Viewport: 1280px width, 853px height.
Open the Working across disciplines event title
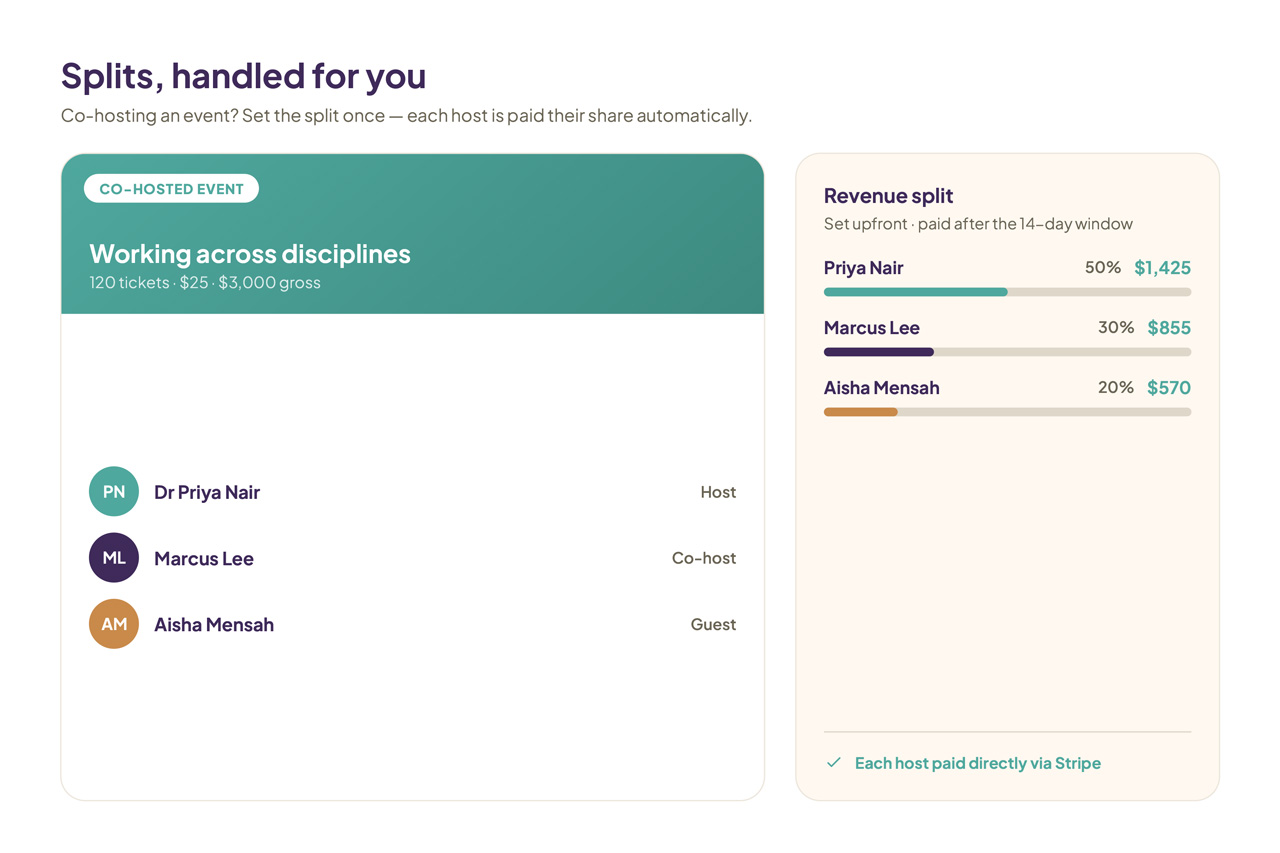pos(250,254)
